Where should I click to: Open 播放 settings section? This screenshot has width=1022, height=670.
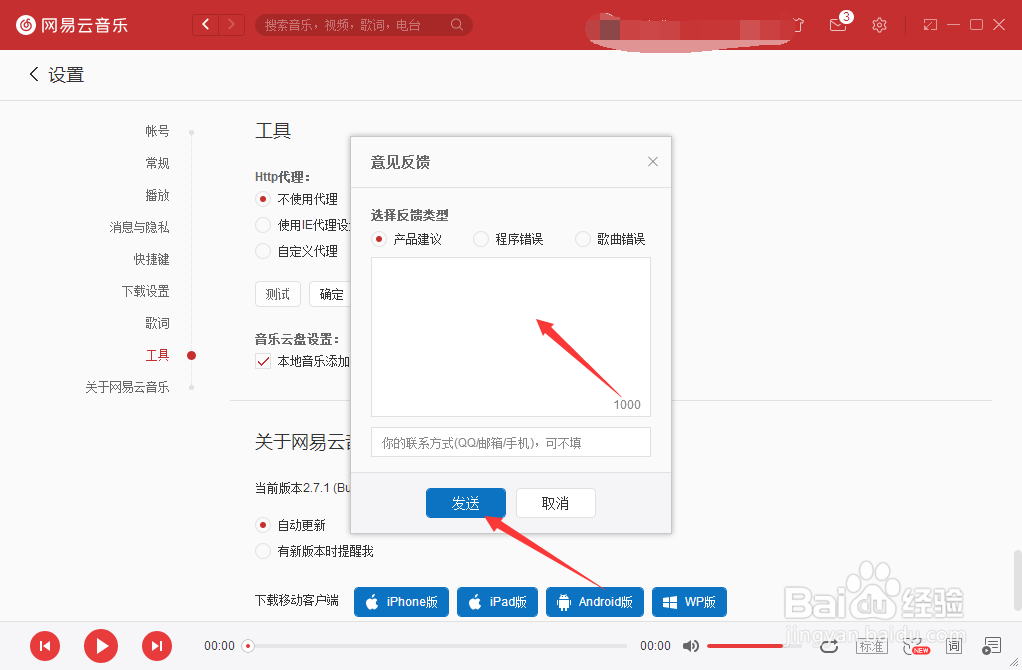pyautogui.click(x=157, y=195)
